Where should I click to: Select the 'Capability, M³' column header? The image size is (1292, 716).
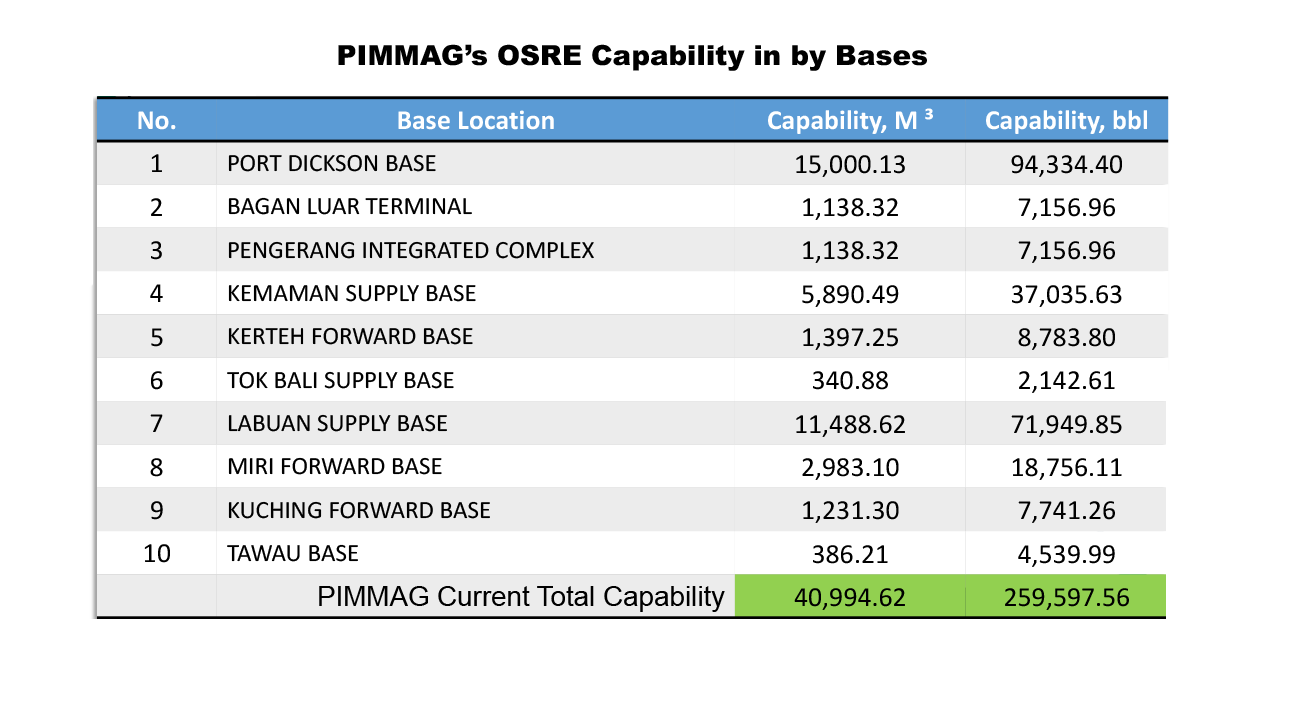pos(850,121)
